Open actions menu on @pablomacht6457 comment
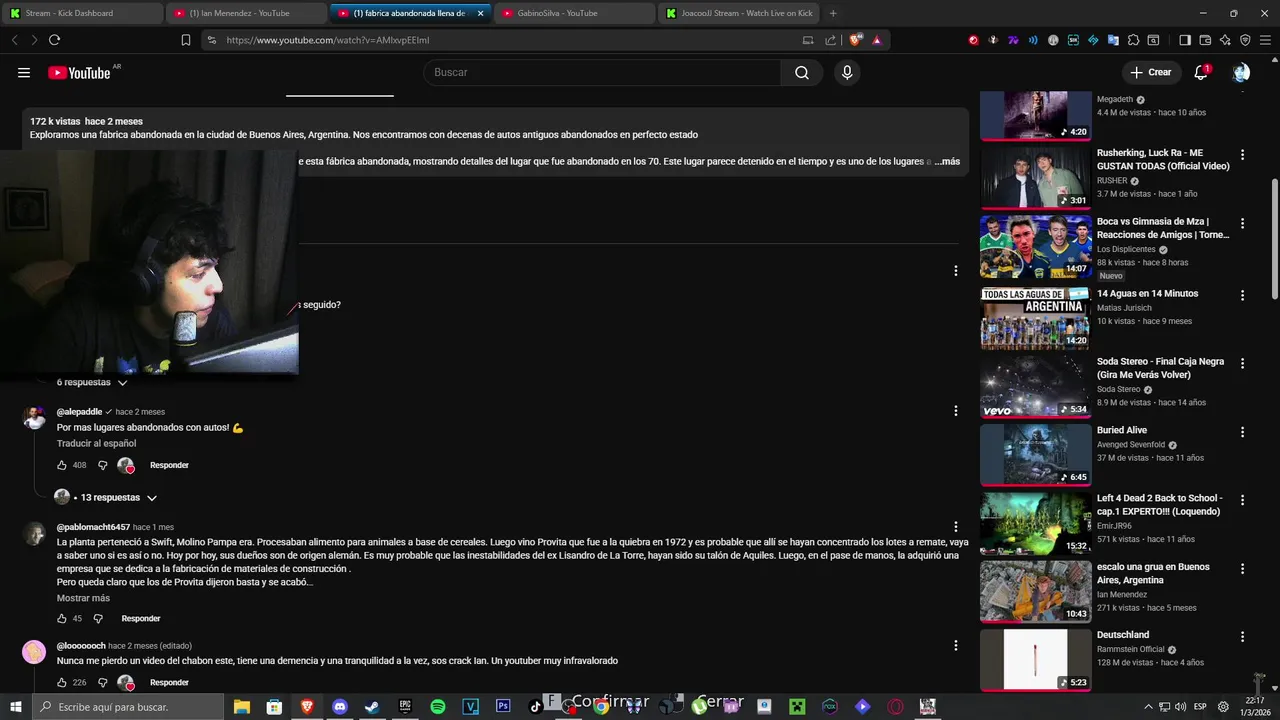 click(x=956, y=527)
